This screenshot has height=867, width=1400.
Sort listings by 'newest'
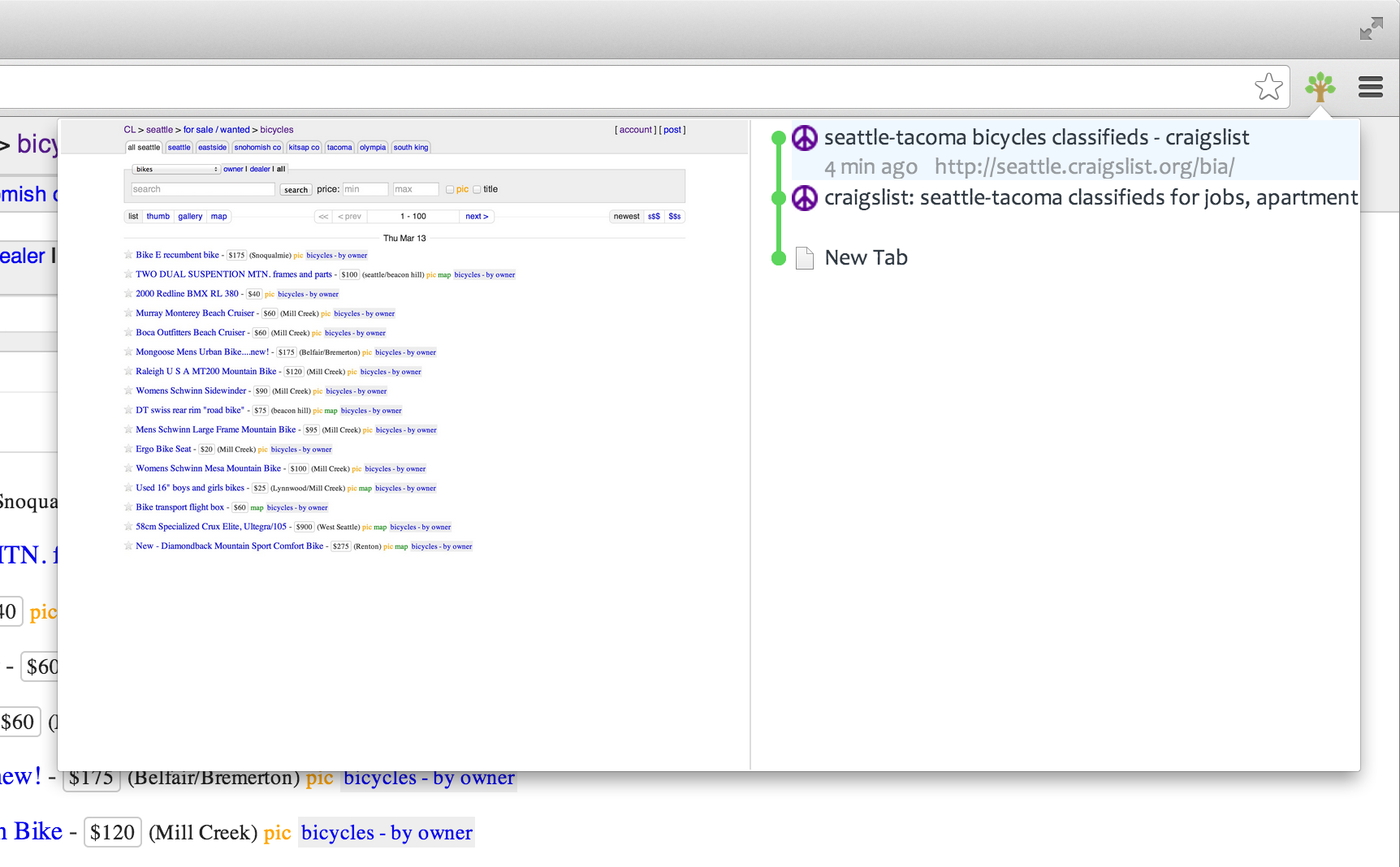pos(626,217)
